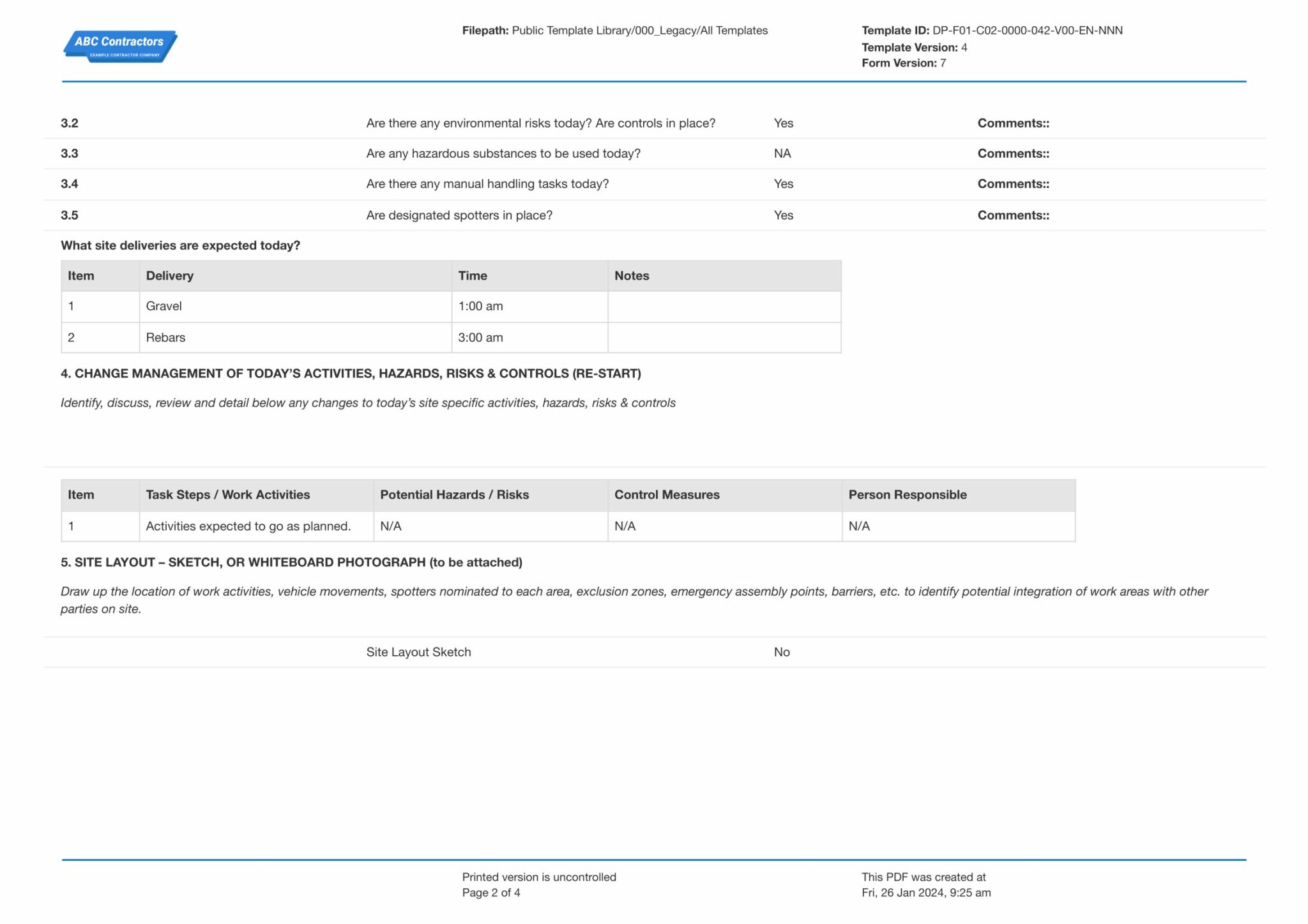Click the Control Measures column header

click(666, 495)
